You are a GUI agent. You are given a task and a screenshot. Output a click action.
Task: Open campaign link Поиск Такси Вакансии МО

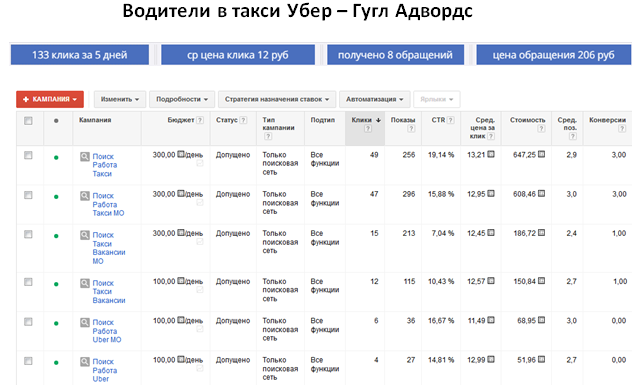(109, 248)
